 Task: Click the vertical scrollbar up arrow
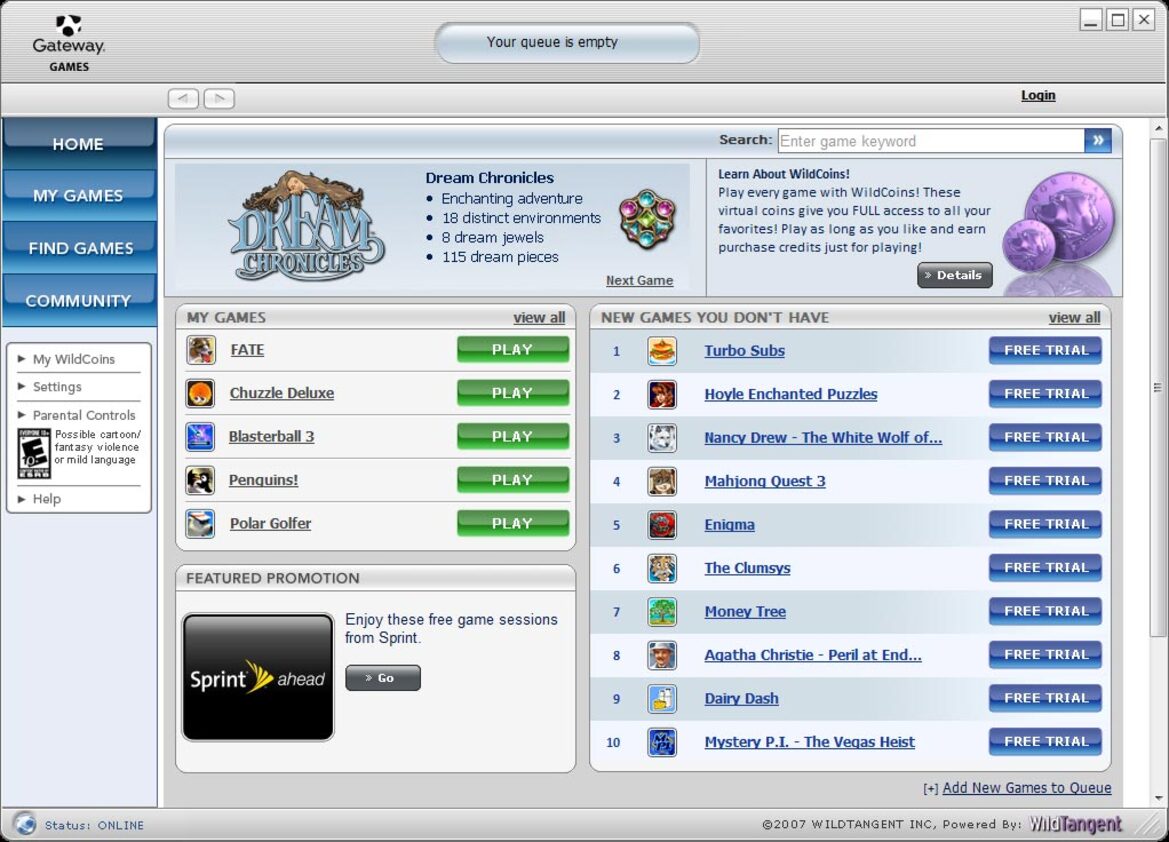(1158, 129)
